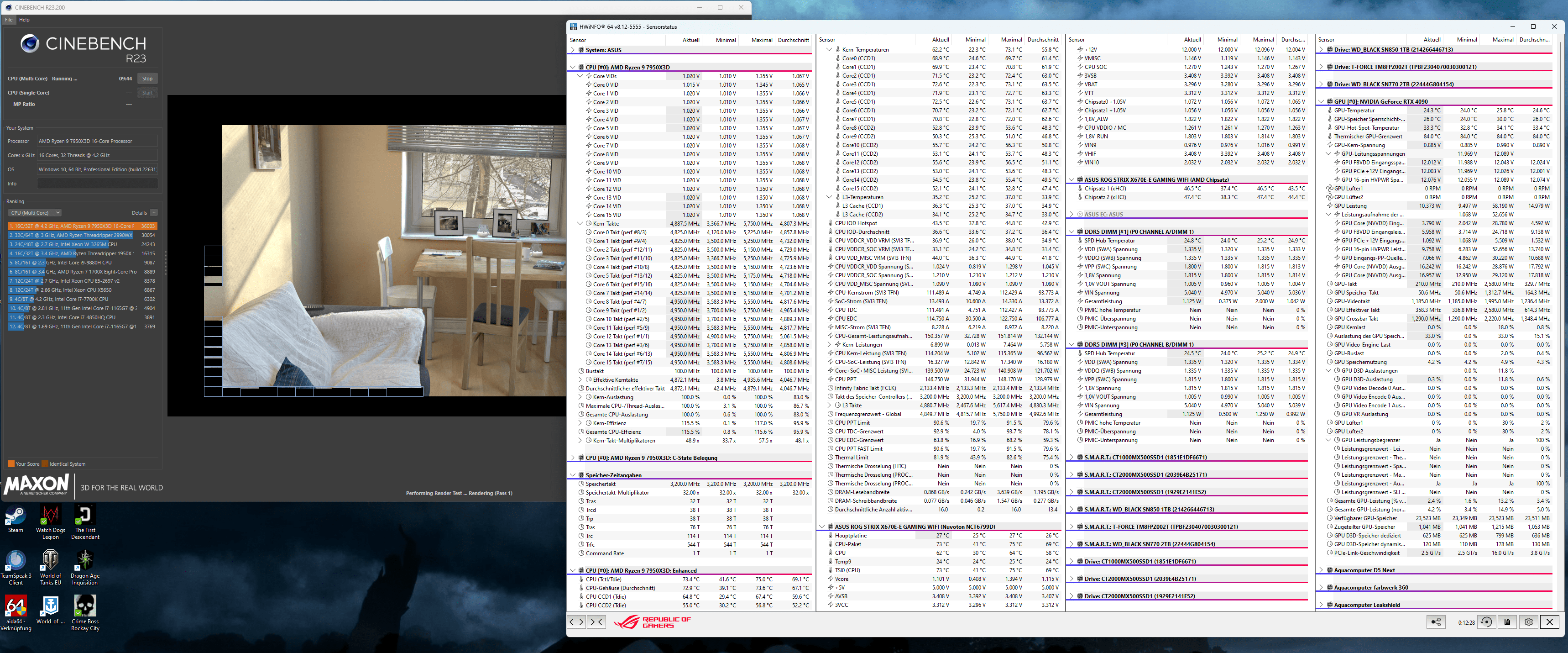Open Steam desktop shortcut
Viewport: 1568px width, 653px height.
15,516
